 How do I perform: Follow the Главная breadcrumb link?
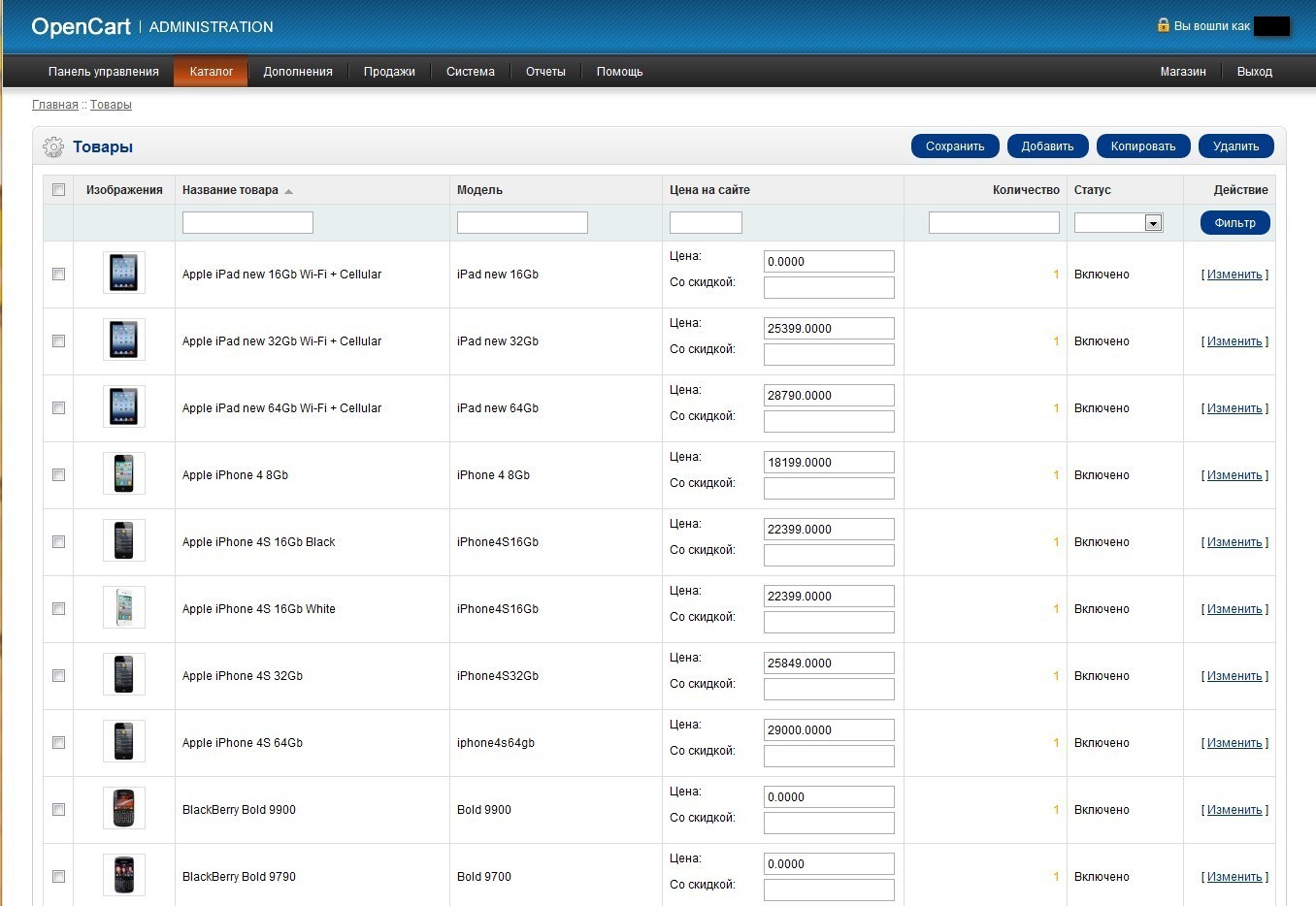tap(55, 105)
